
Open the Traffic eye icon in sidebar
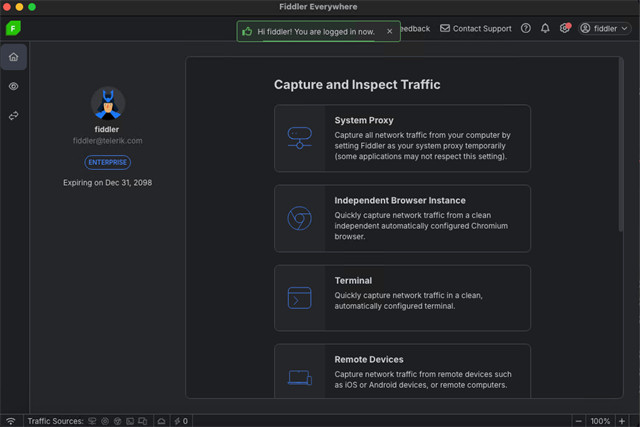[13, 86]
